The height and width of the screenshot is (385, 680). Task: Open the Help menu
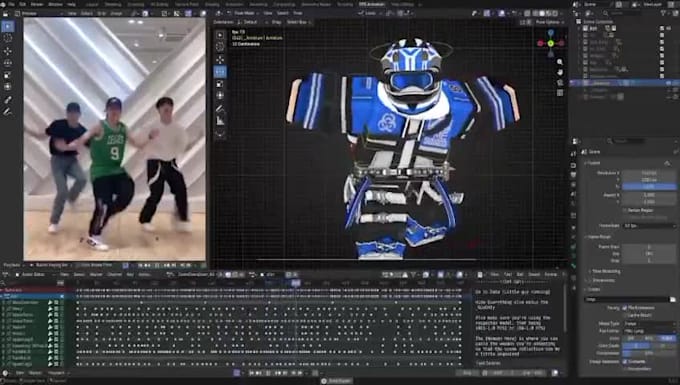click(x=71, y=4)
